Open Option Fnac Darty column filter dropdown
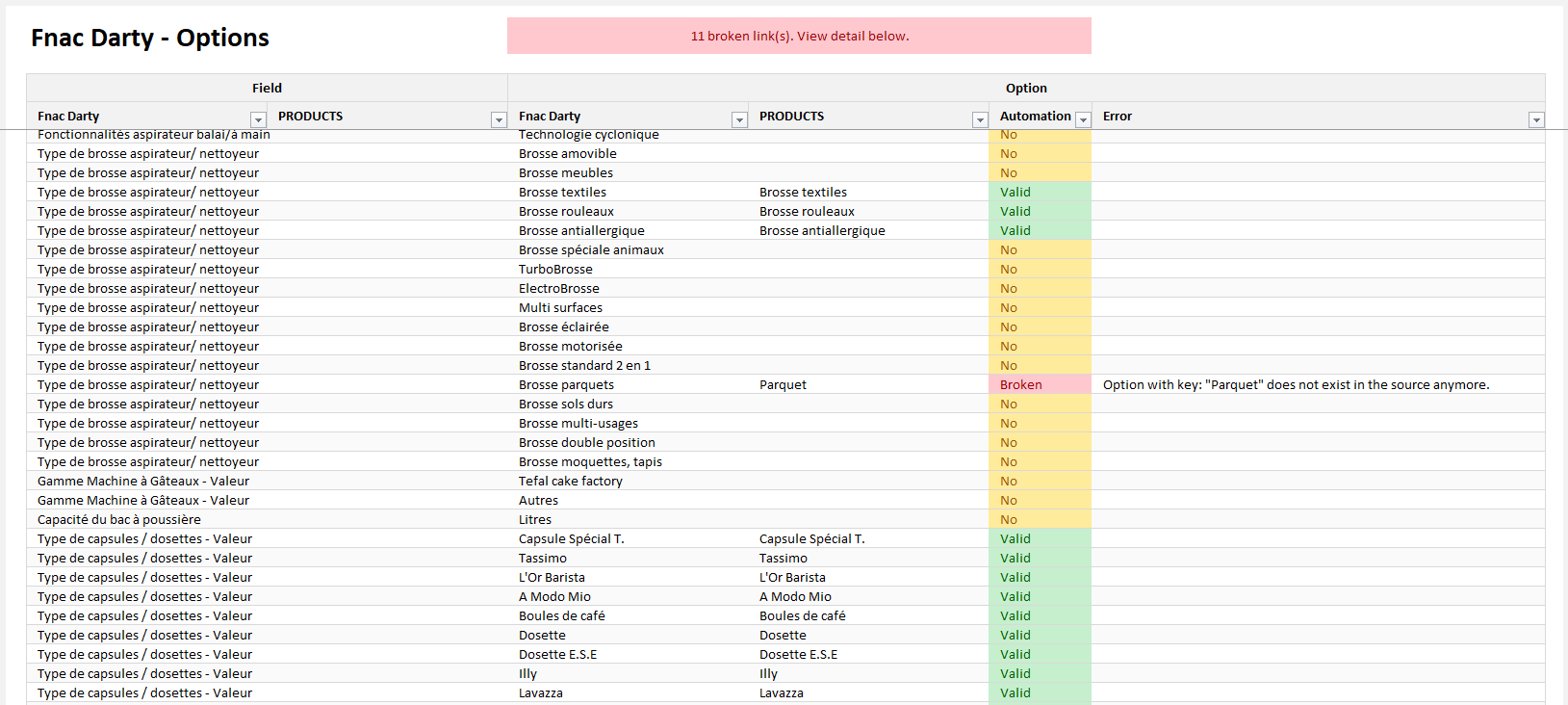 click(x=739, y=119)
